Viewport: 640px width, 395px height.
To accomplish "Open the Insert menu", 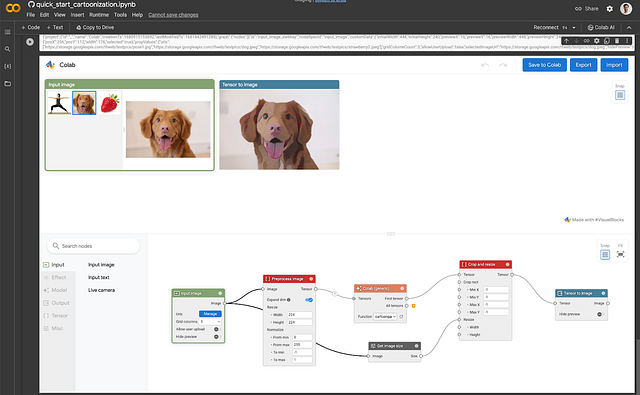I will pyautogui.click(x=77, y=15).
